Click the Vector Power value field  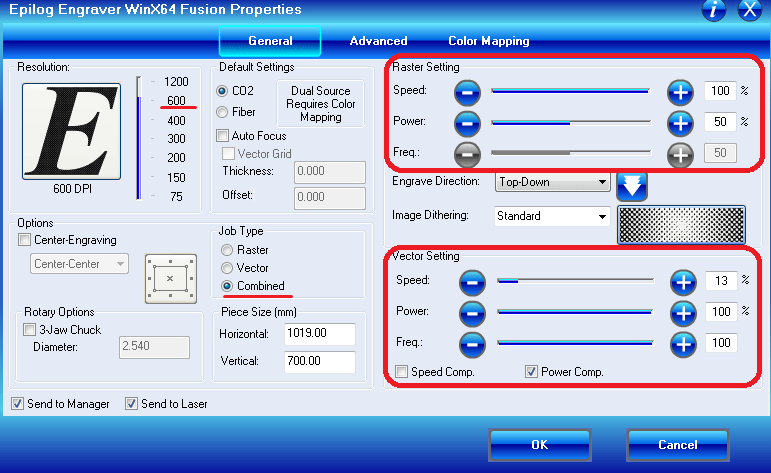721,312
